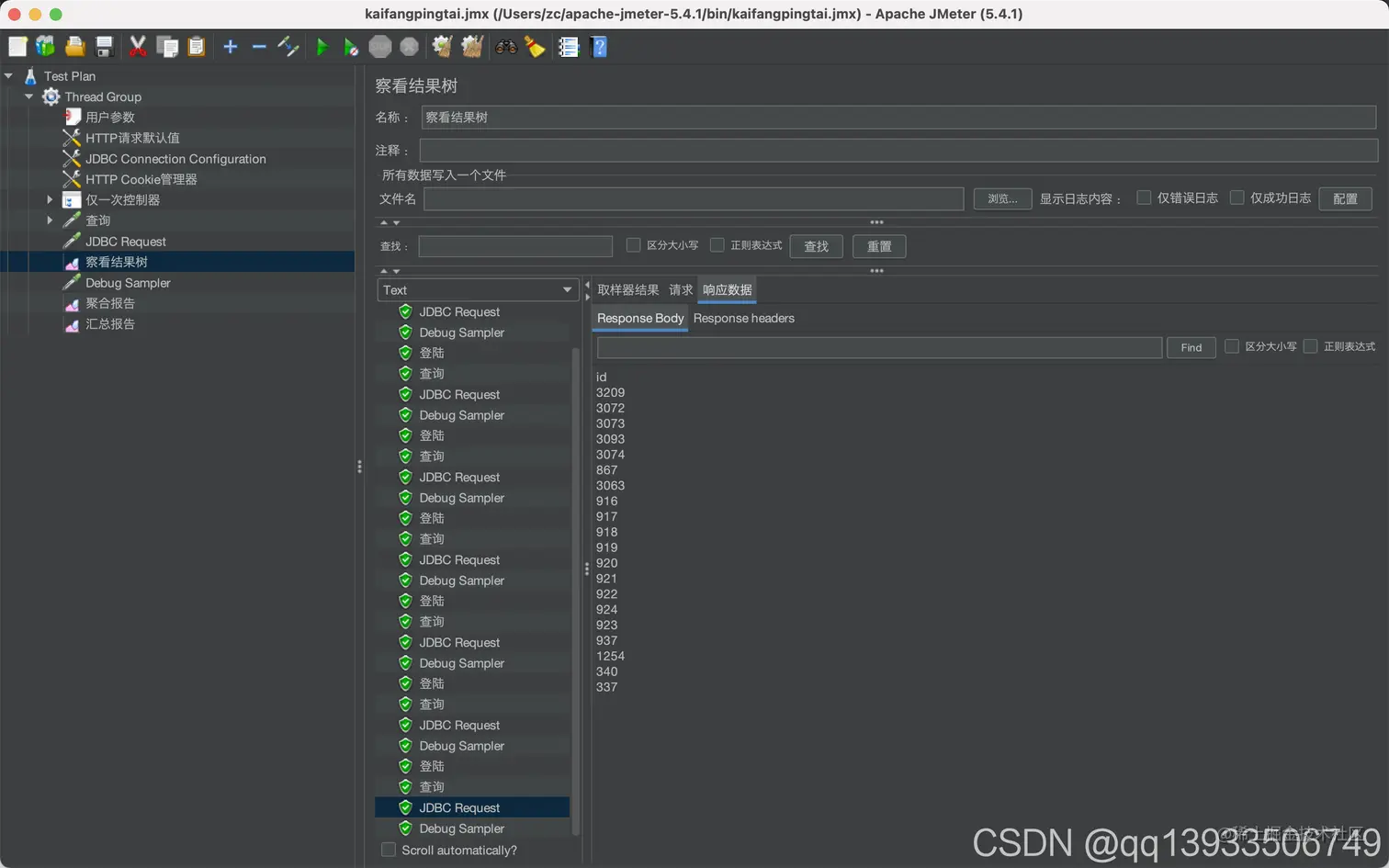Expand all nodes with the plus icon

(231, 47)
